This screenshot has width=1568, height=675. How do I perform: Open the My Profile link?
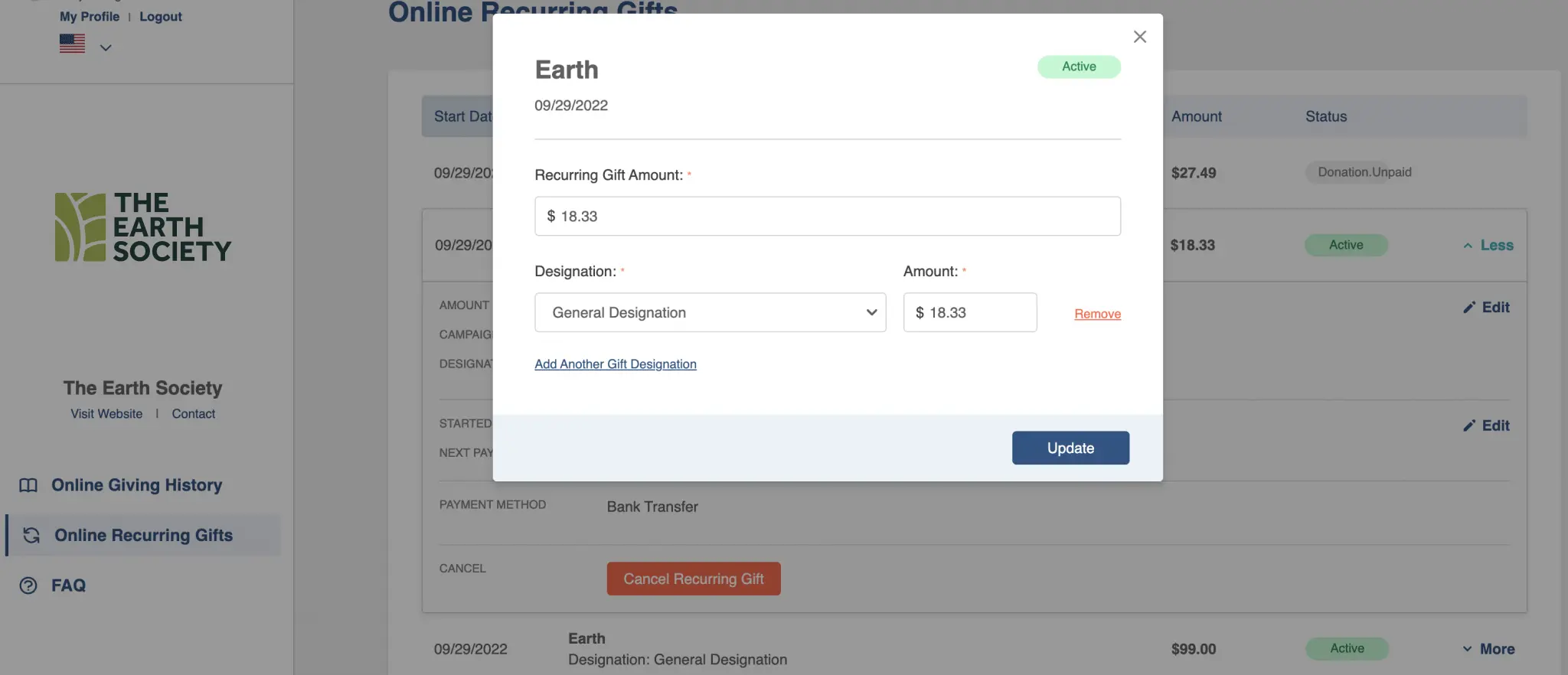click(90, 17)
